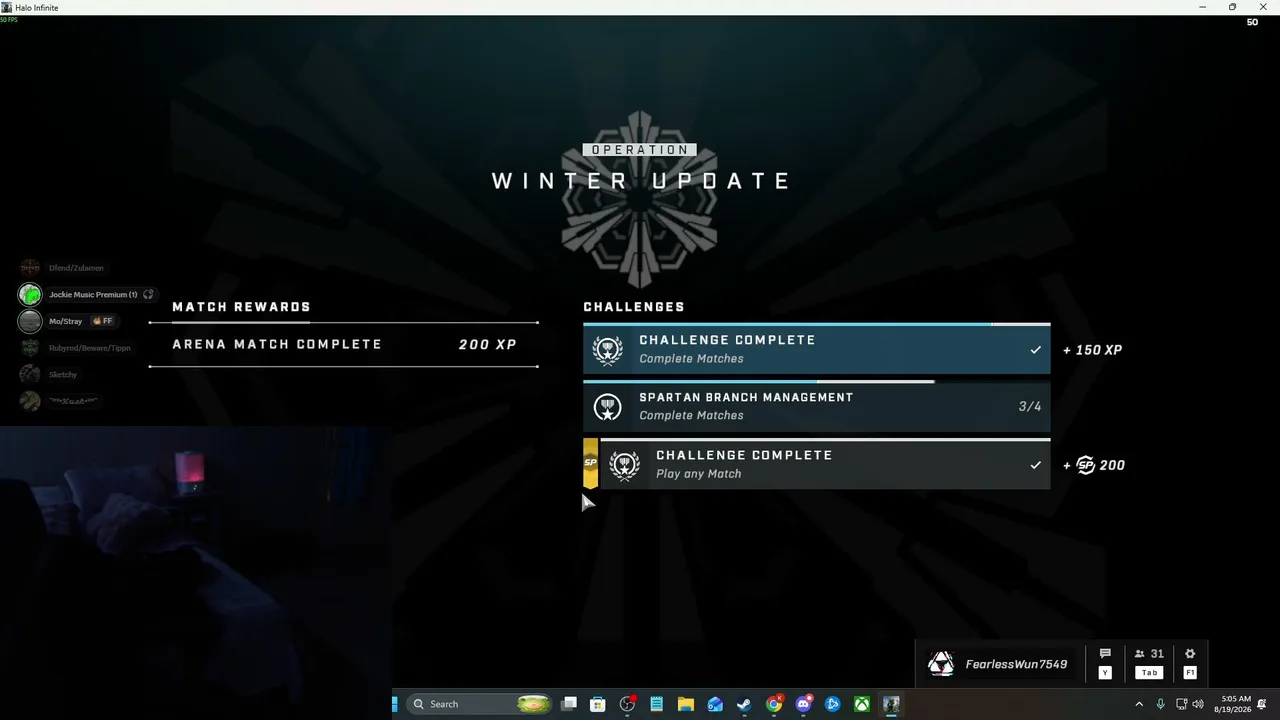
Task: Click the "200 XP" match reward value
Action: (488, 344)
